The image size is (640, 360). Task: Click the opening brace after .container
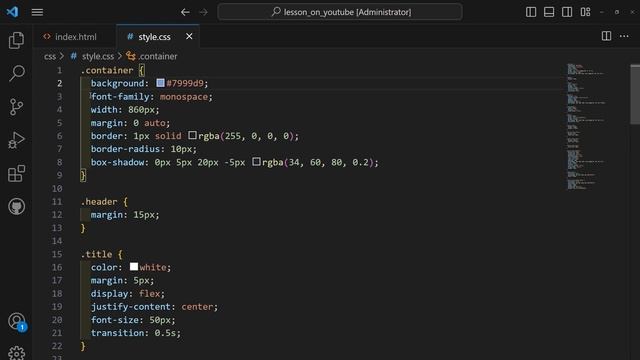pyautogui.click(x=141, y=71)
